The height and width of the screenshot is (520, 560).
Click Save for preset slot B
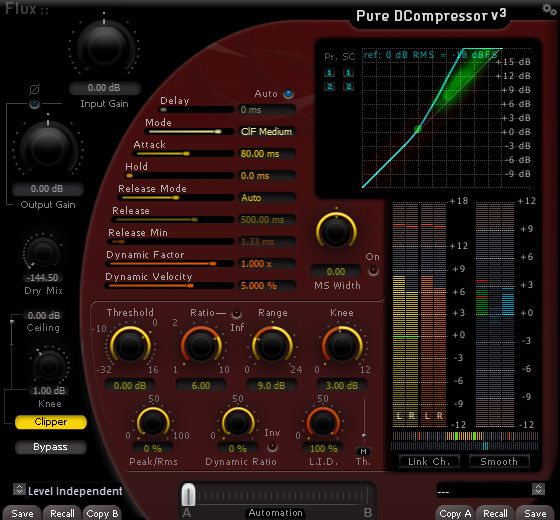pos(535,514)
